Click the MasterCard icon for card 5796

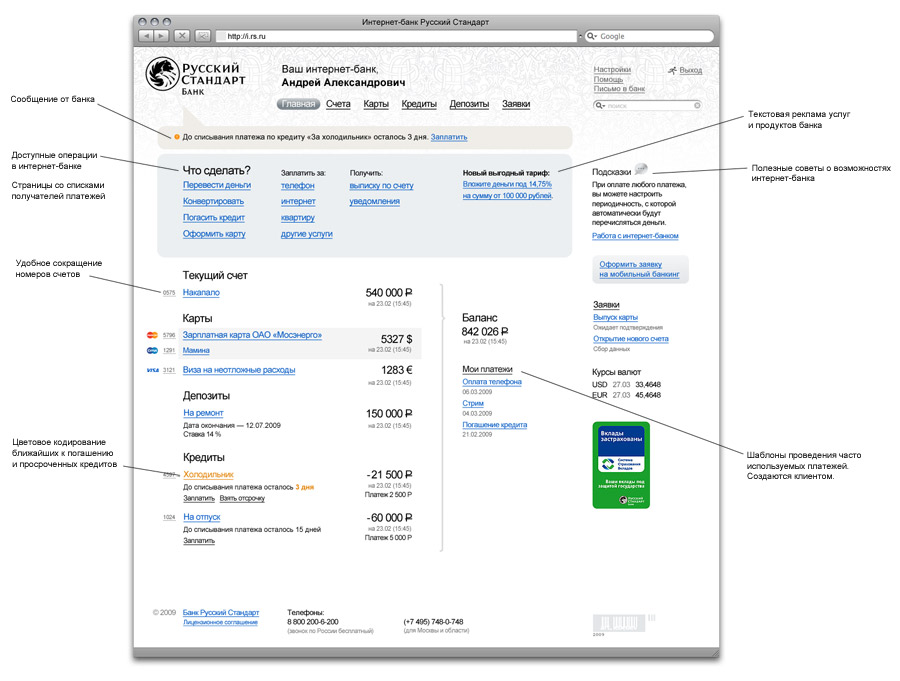pos(152,335)
